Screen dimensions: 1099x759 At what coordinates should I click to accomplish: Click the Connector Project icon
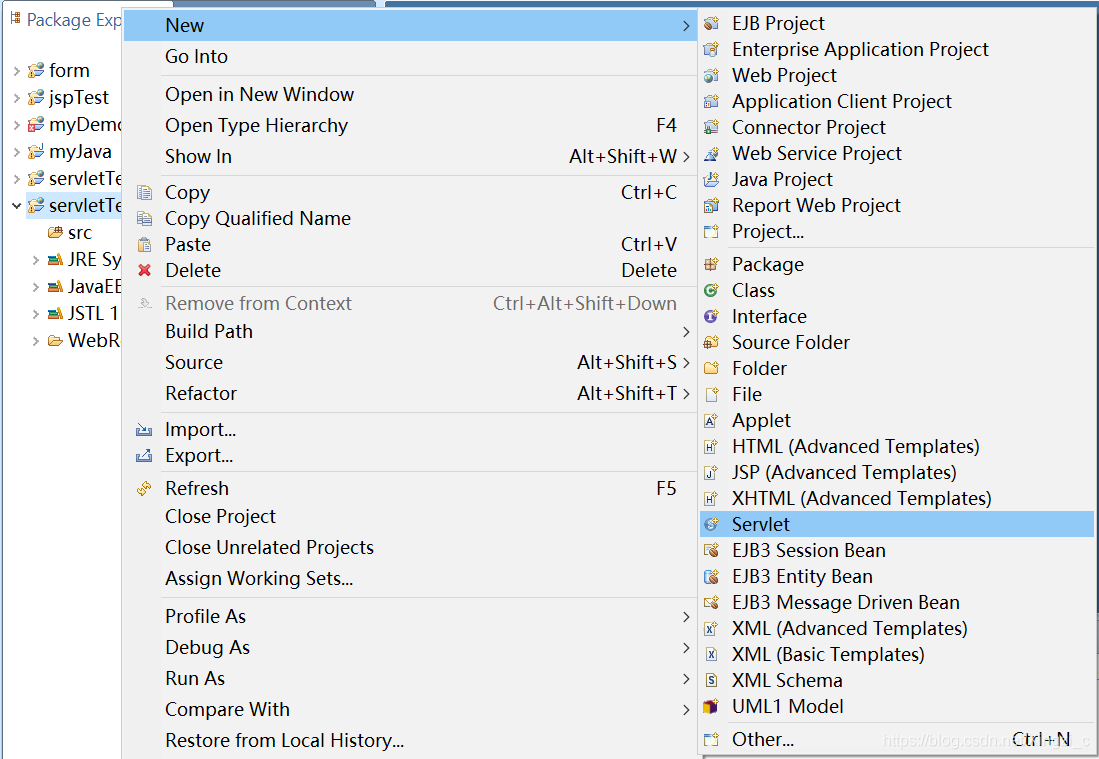(x=711, y=128)
